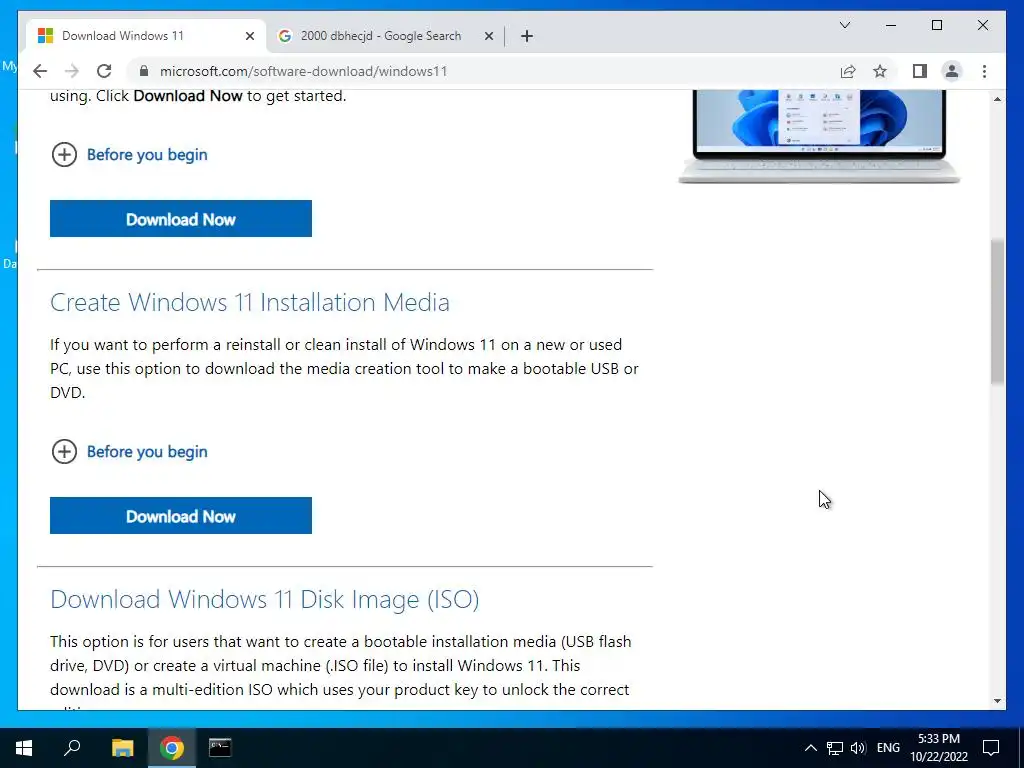Click the Create Windows 11 Installation Media heading
The width and height of the screenshot is (1024, 768).
[x=249, y=302]
